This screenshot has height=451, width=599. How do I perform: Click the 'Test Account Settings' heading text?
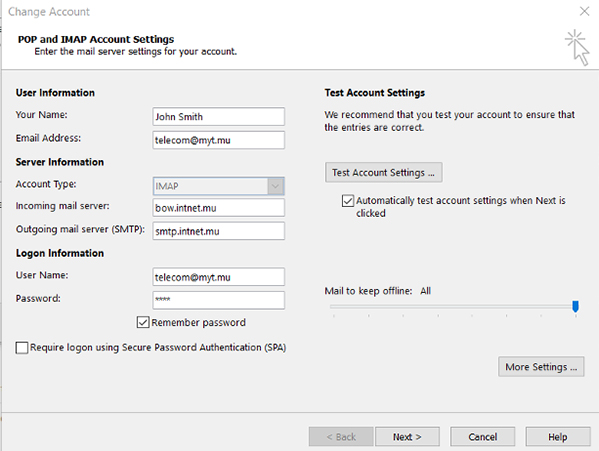tap(375, 93)
